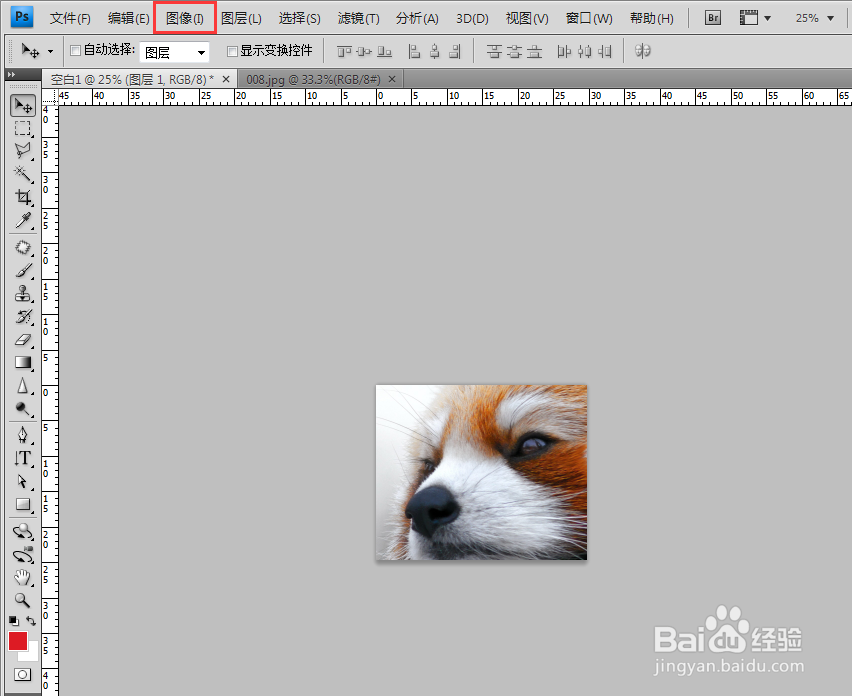Align right edges icon
Viewport: 852px width, 696px height.
click(455, 52)
